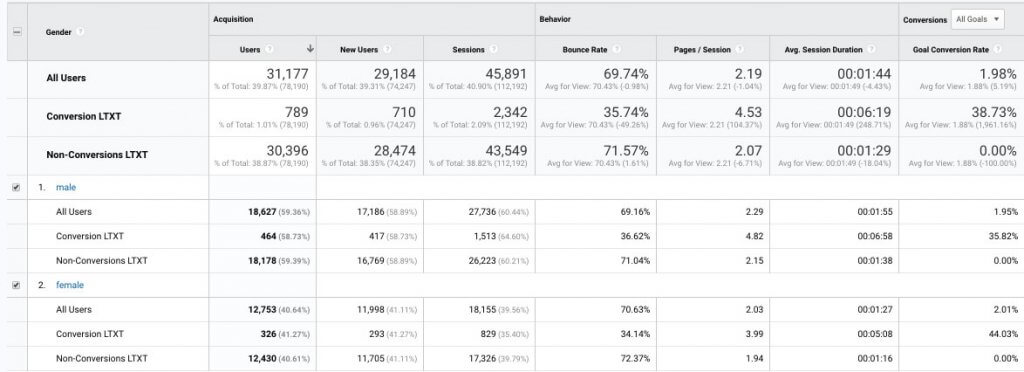Open the male gender link

[66, 187]
